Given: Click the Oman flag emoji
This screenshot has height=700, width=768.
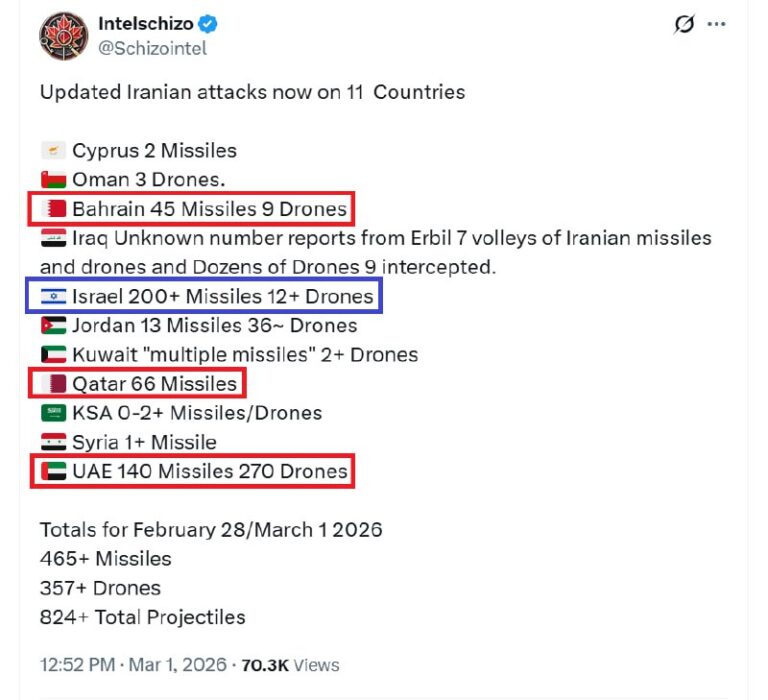Looking at the screenshot, I should click(x=54, y=180).
